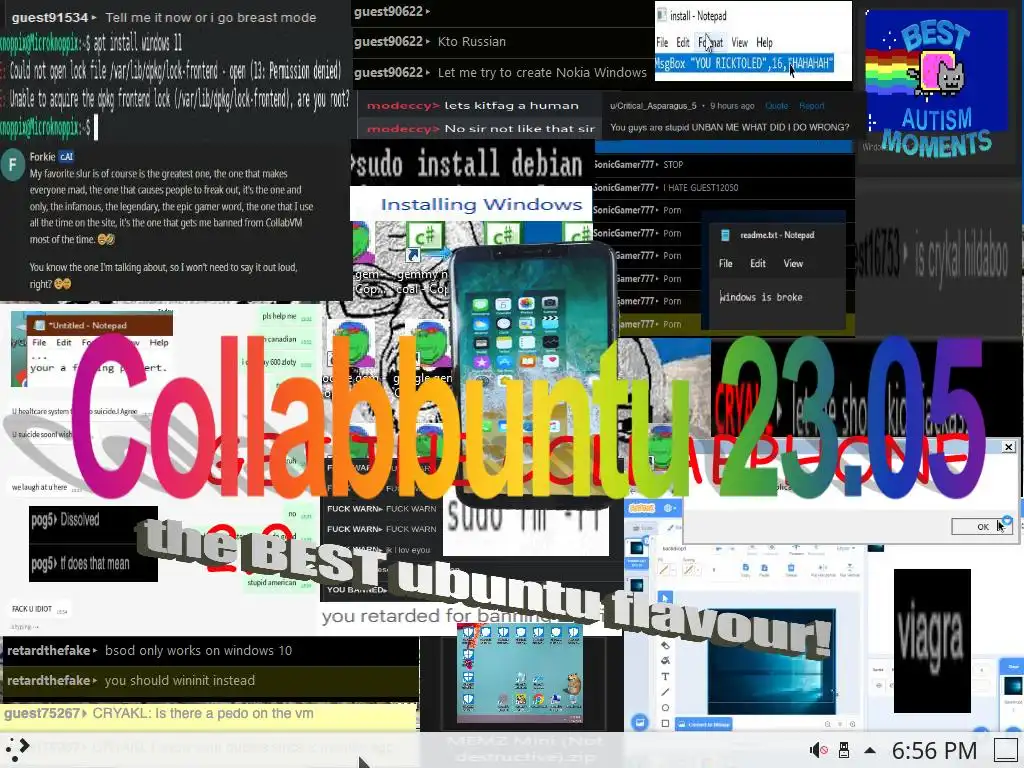This screenshot has height=768, width=1024.
Task: Select the Text tool in the Scratch editor
Action: point(665,677)
